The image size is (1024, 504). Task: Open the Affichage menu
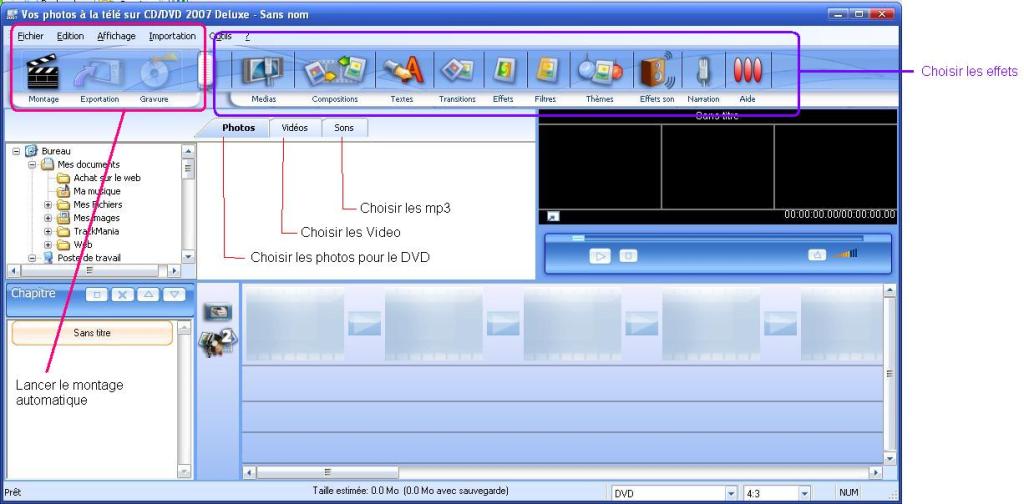[x=116, y=37]
